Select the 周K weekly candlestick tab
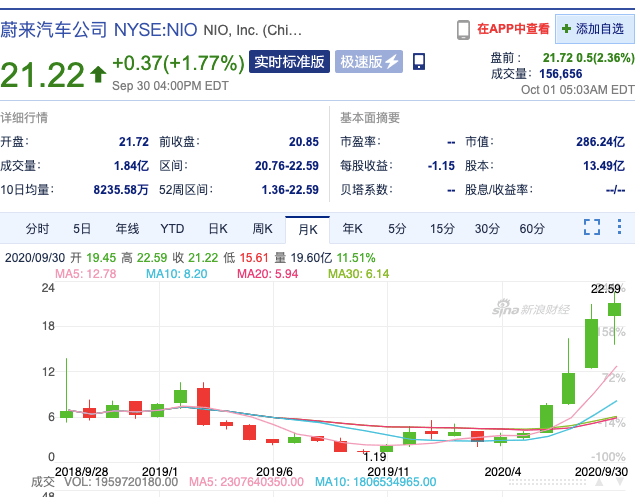 point(262,228)
